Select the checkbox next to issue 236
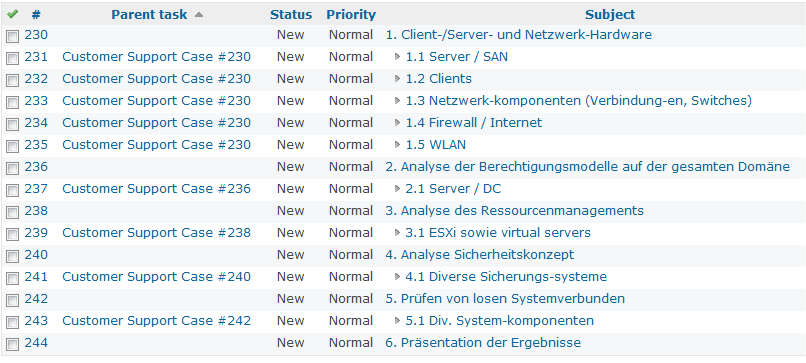 (12, 168)
